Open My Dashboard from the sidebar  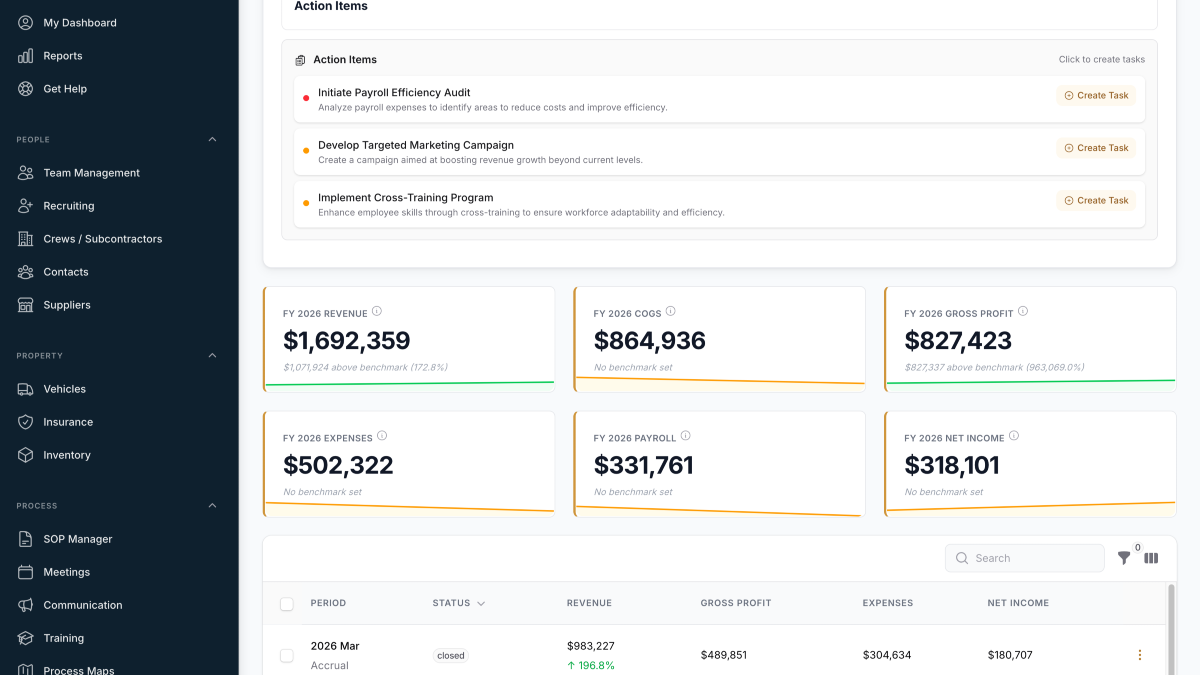coord(80,22)
